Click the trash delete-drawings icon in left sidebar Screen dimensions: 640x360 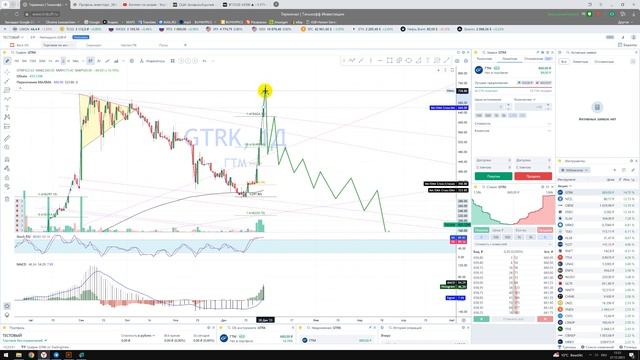pos(7,199)
